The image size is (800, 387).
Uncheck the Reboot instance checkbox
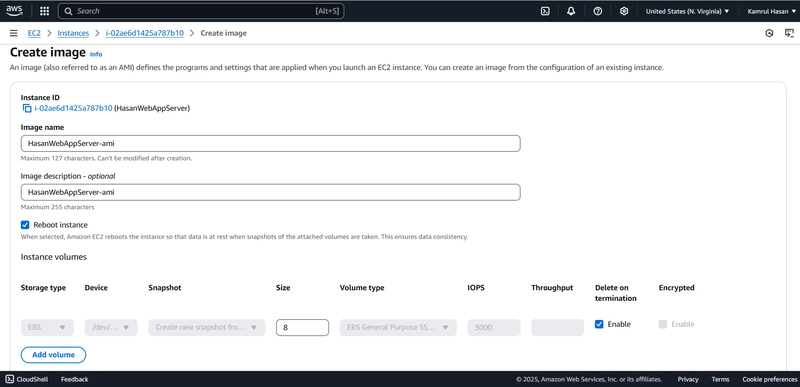click(25, 225)
